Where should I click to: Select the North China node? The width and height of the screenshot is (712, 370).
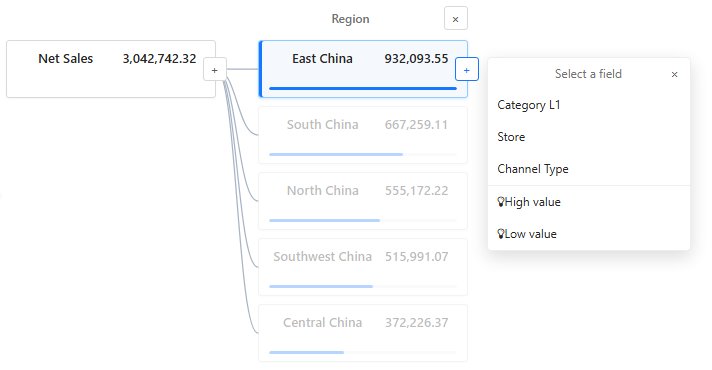tap(362, 201)
